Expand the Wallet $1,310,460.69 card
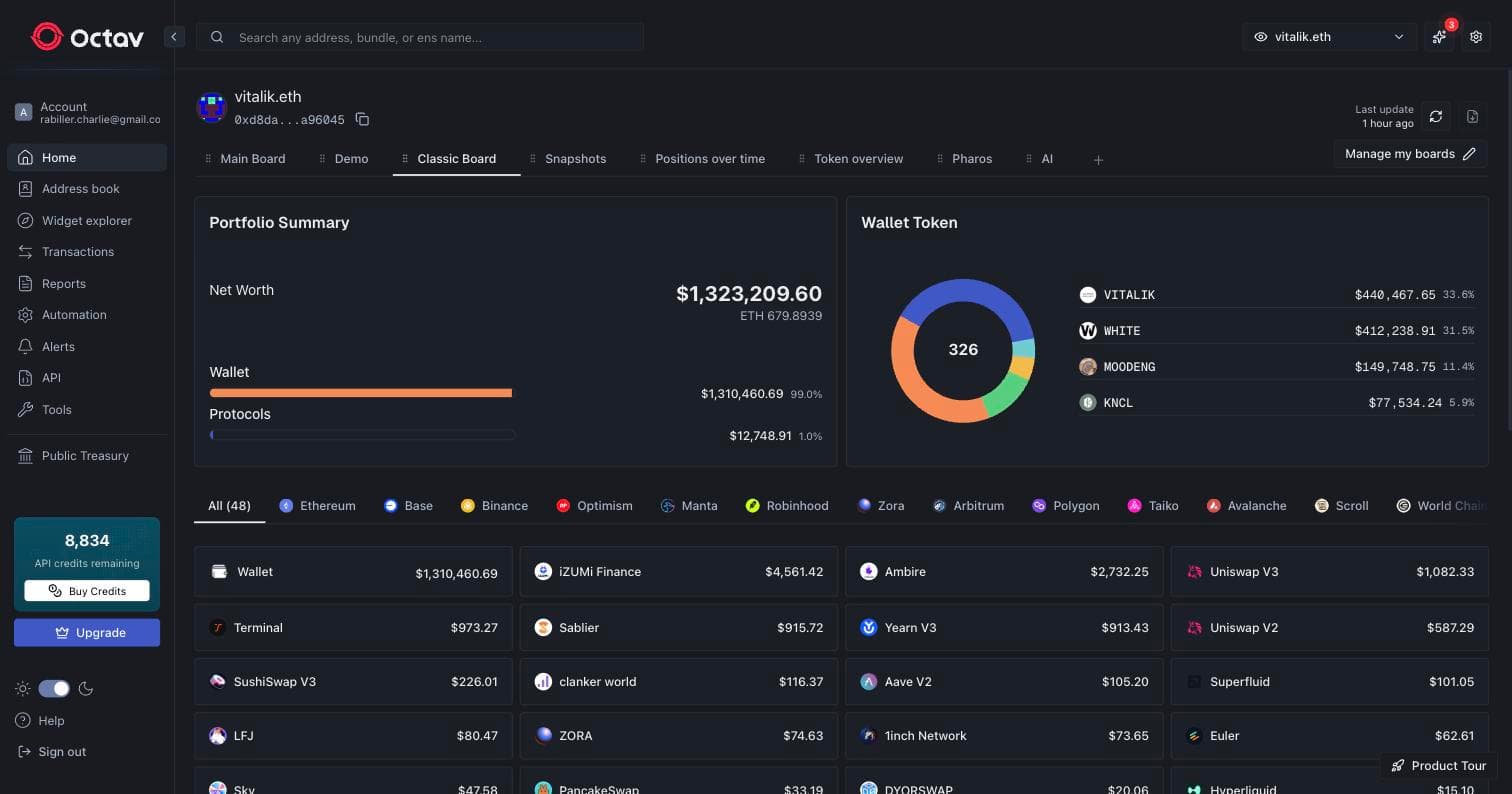The width and height of the screenshot is (1512, 794). (353, 572)
